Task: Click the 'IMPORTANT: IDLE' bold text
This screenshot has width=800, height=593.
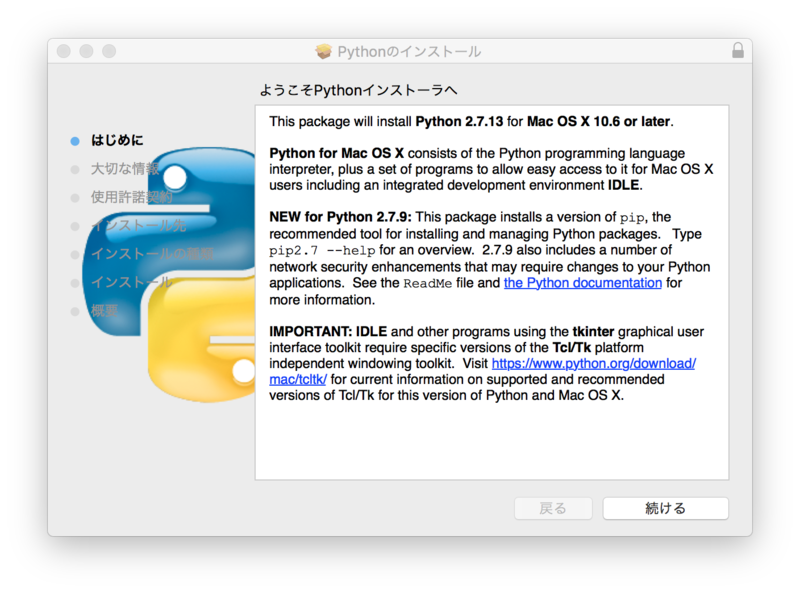Action: point(328,332)
